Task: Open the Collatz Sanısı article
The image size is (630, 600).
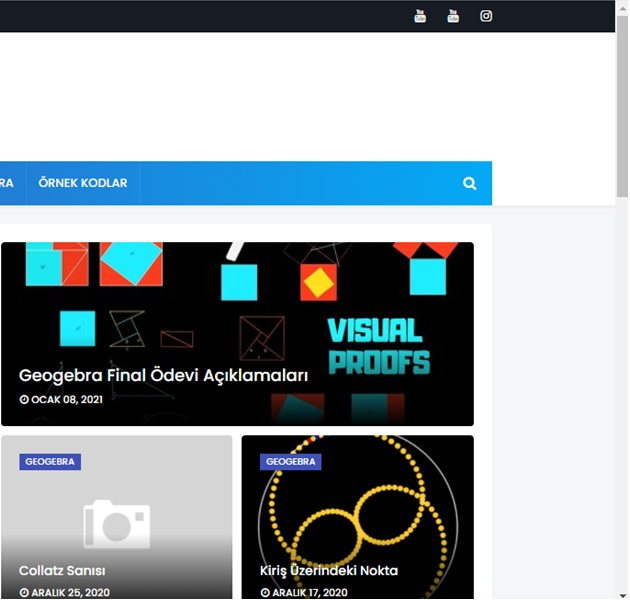Action: (x=62, y=571)
